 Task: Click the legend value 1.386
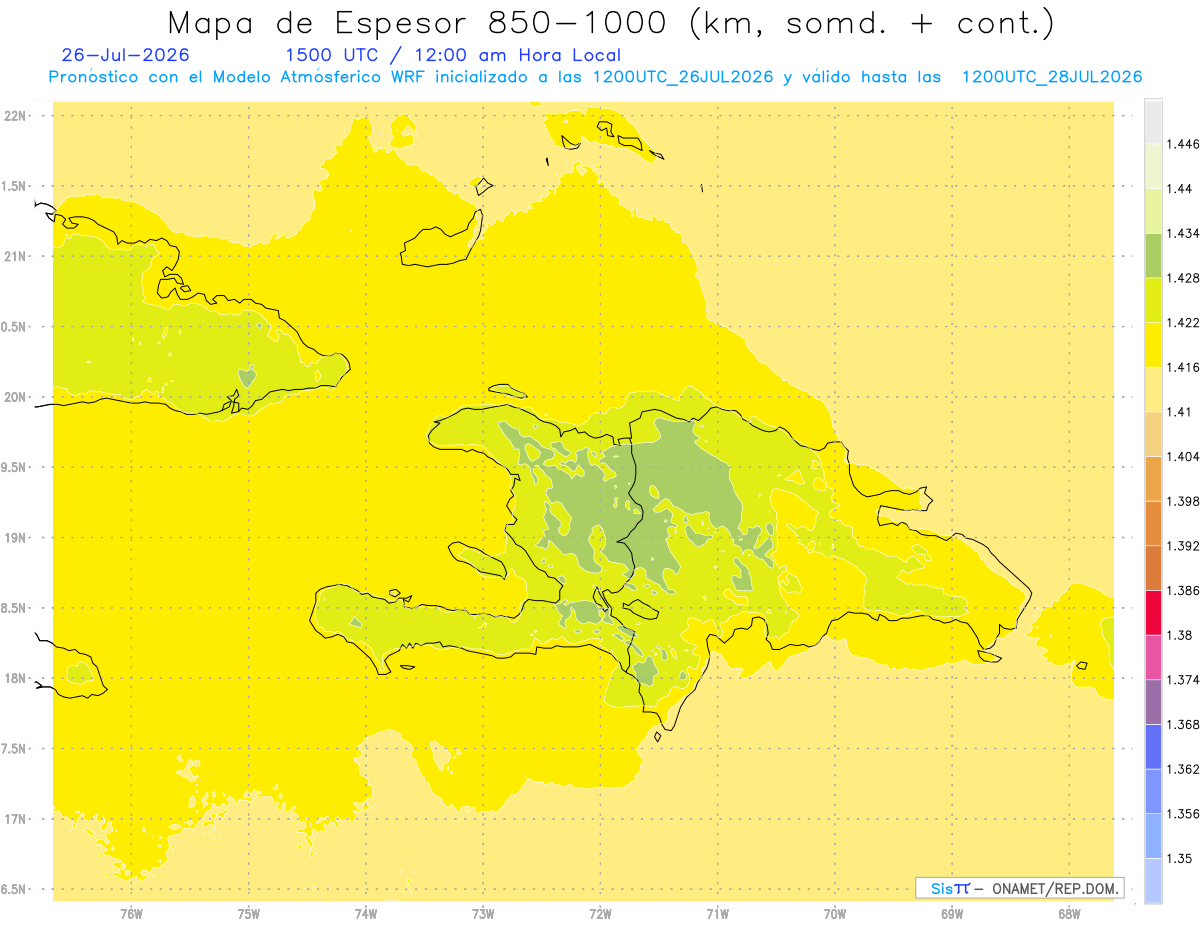1185,591
